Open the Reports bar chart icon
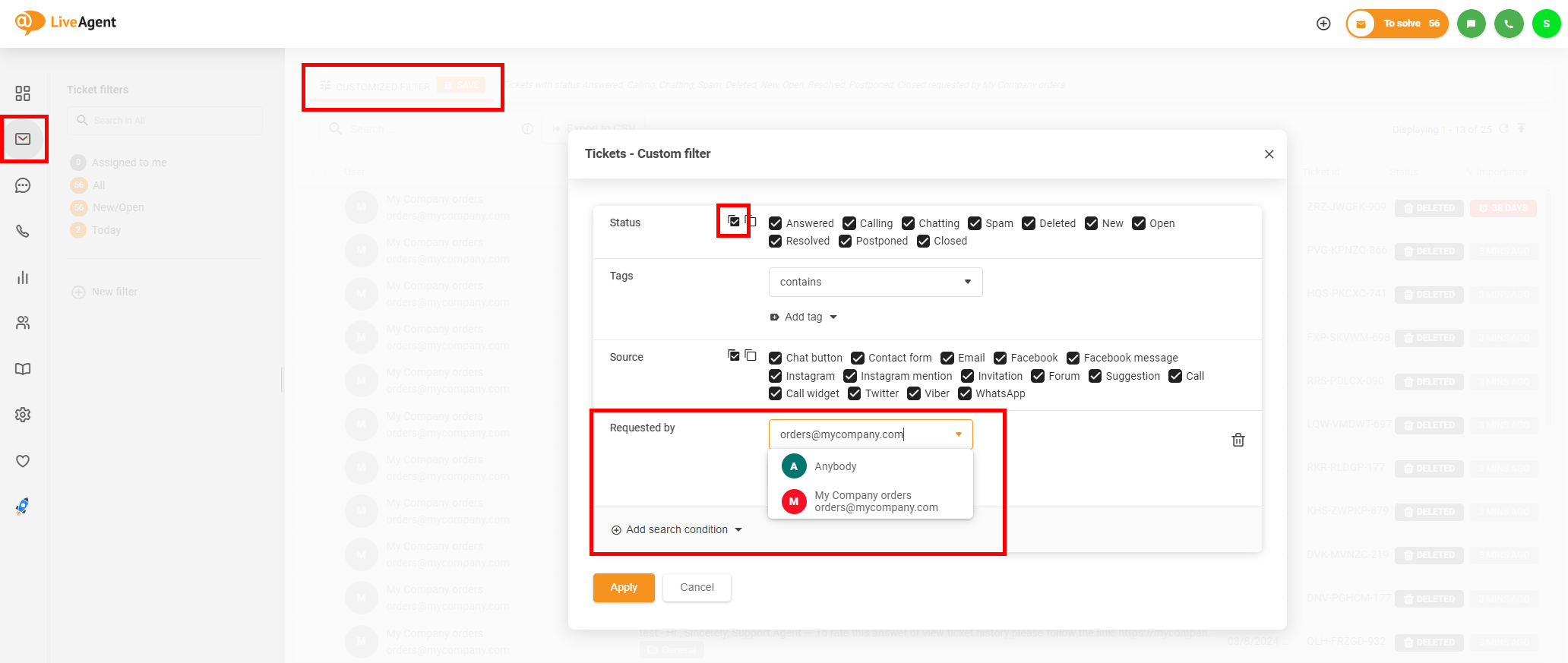This screenshot has height=663, width=1568. tap(23, 278)
